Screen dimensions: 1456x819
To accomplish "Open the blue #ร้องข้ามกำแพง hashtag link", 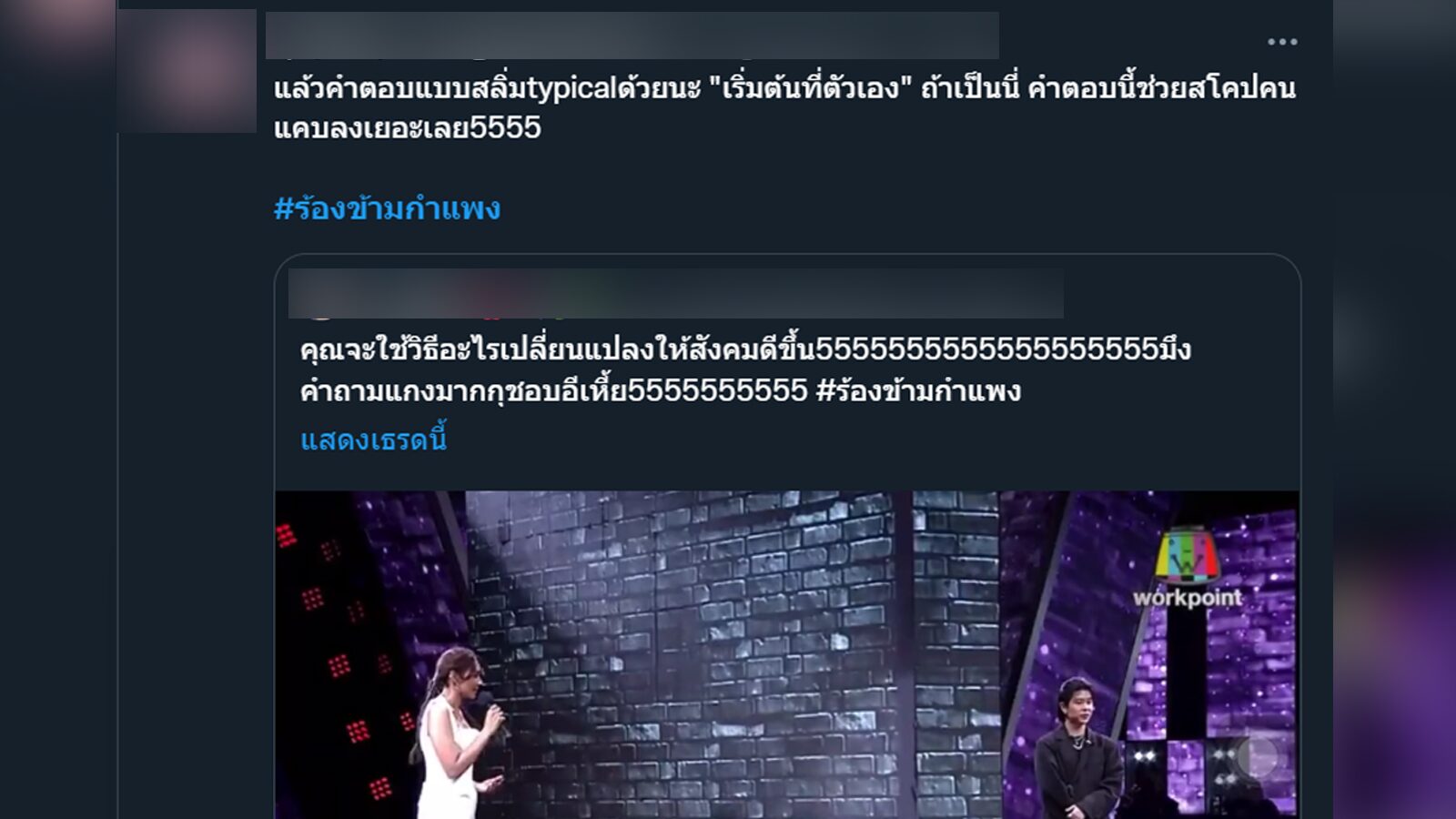I will (x=387, y=208).
